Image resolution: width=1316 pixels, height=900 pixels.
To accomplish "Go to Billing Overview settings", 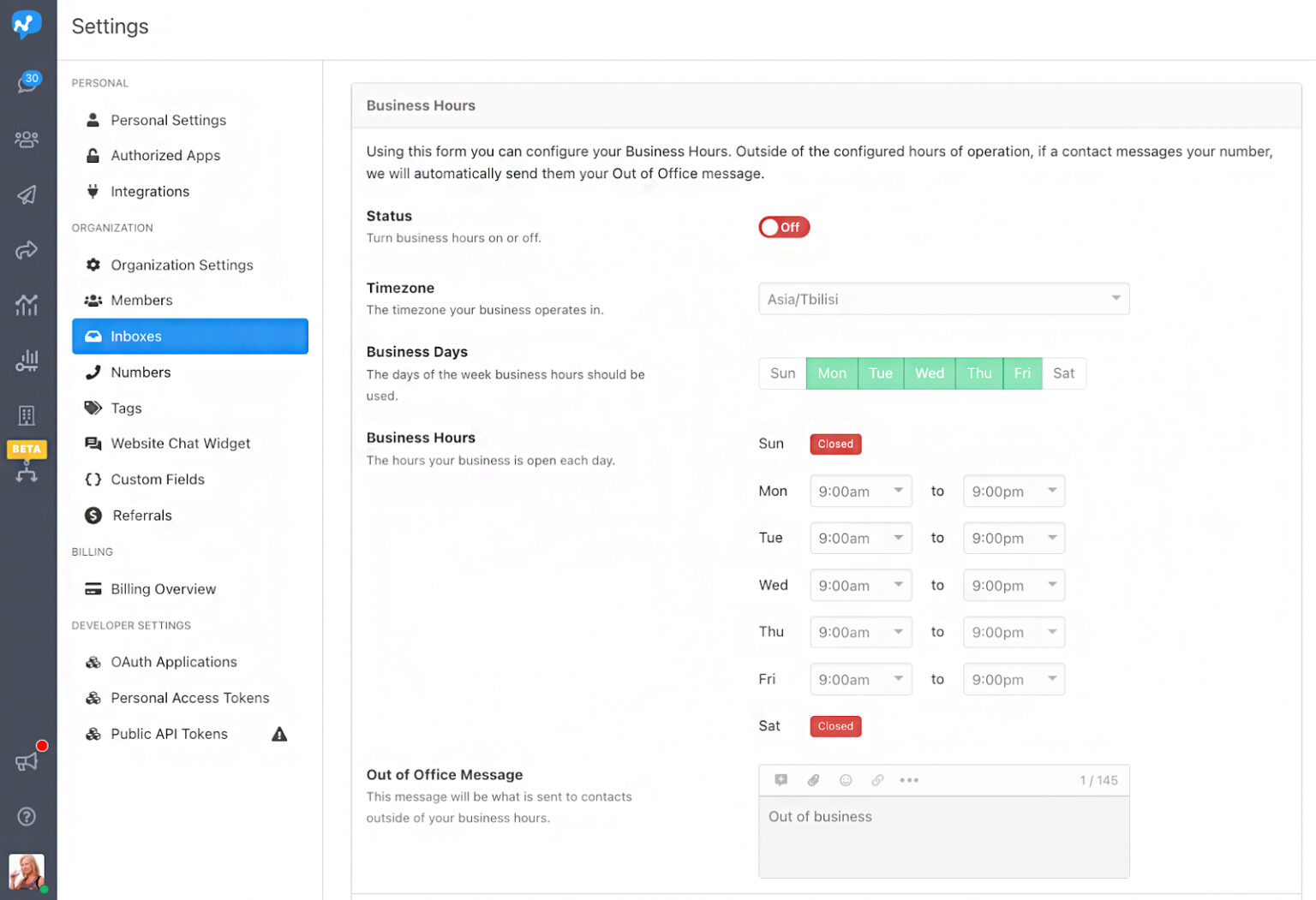I will 163,589.
